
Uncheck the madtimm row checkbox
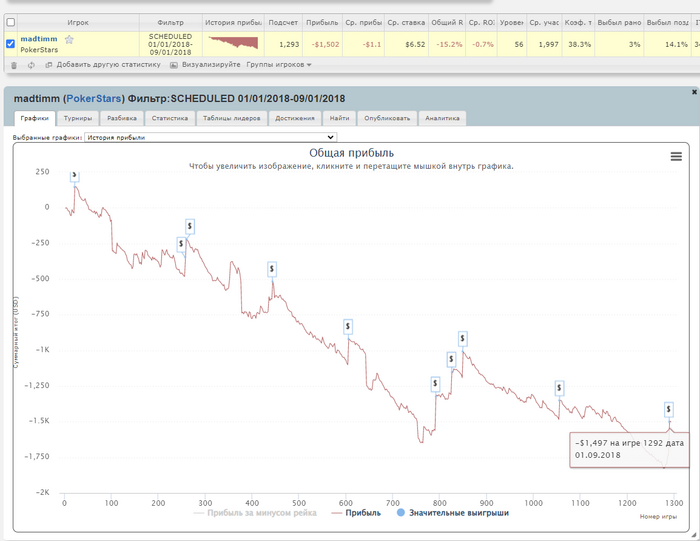tap(11, 44)
